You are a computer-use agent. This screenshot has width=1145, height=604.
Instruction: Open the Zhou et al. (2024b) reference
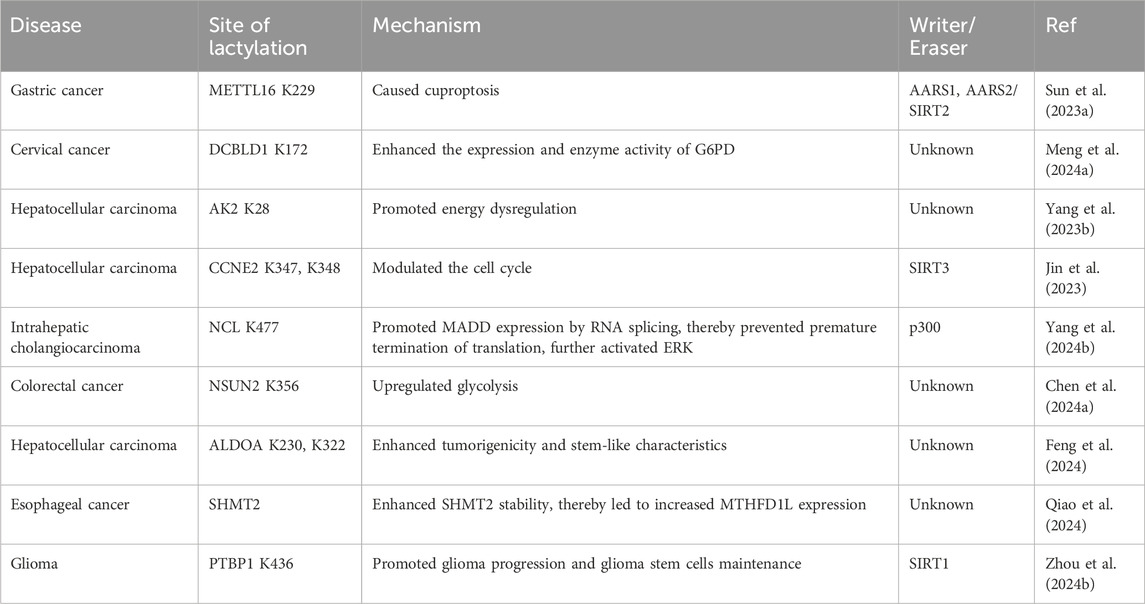click(x=1081, y=574)
